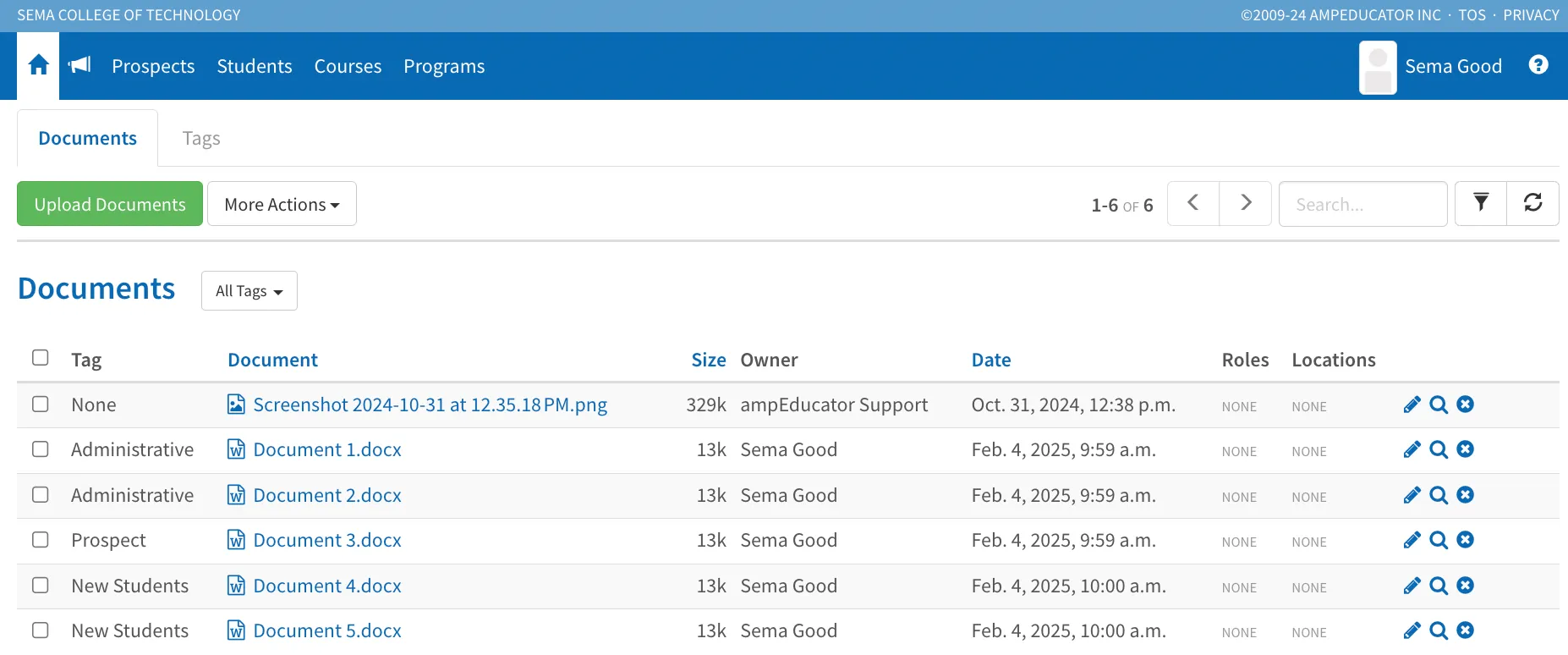Preview Document 1.docx with magnifier icon
The width and height of the screenshot is (1568, 655).
[x=1439, y=449]
